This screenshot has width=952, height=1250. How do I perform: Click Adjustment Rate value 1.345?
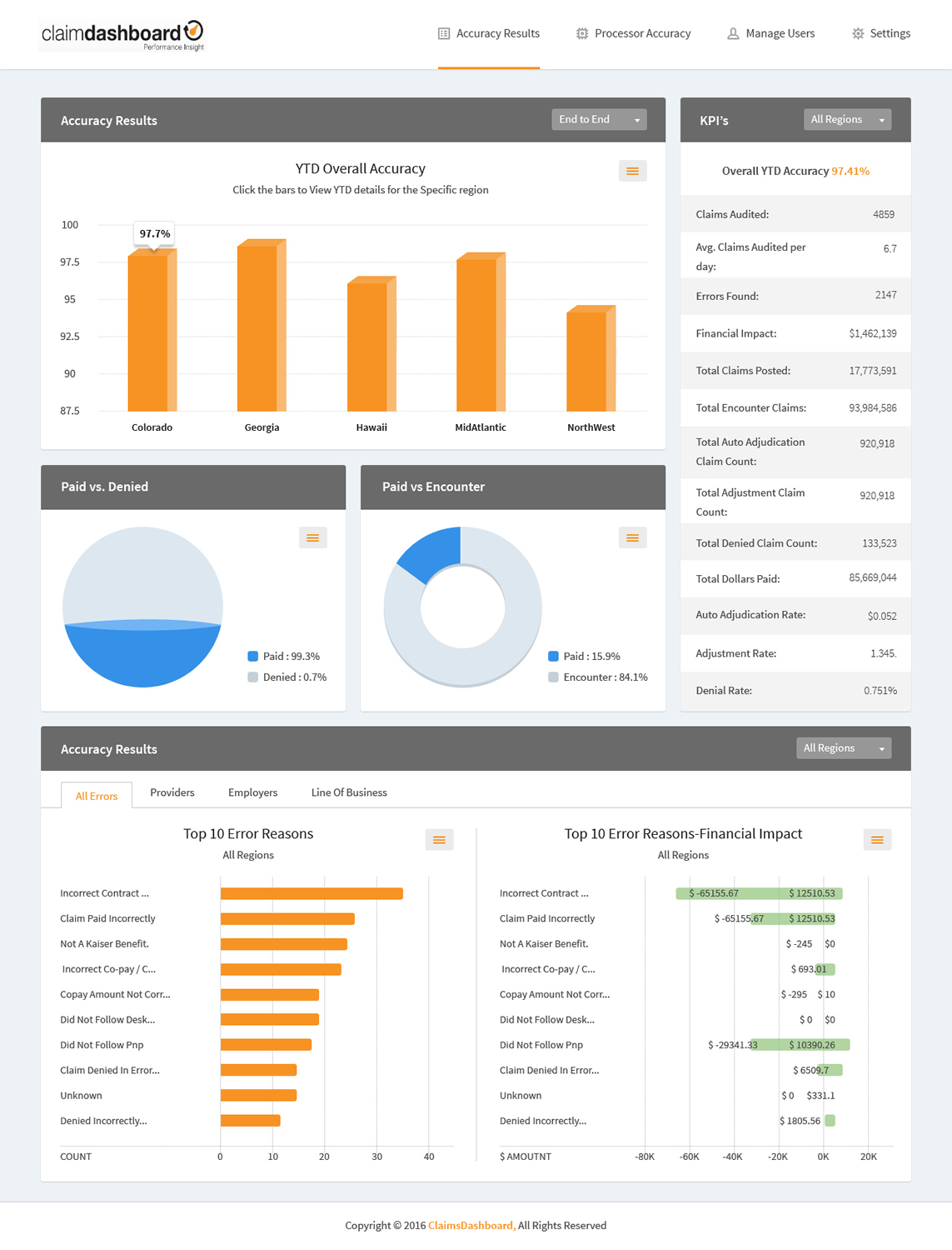(884, 653)
